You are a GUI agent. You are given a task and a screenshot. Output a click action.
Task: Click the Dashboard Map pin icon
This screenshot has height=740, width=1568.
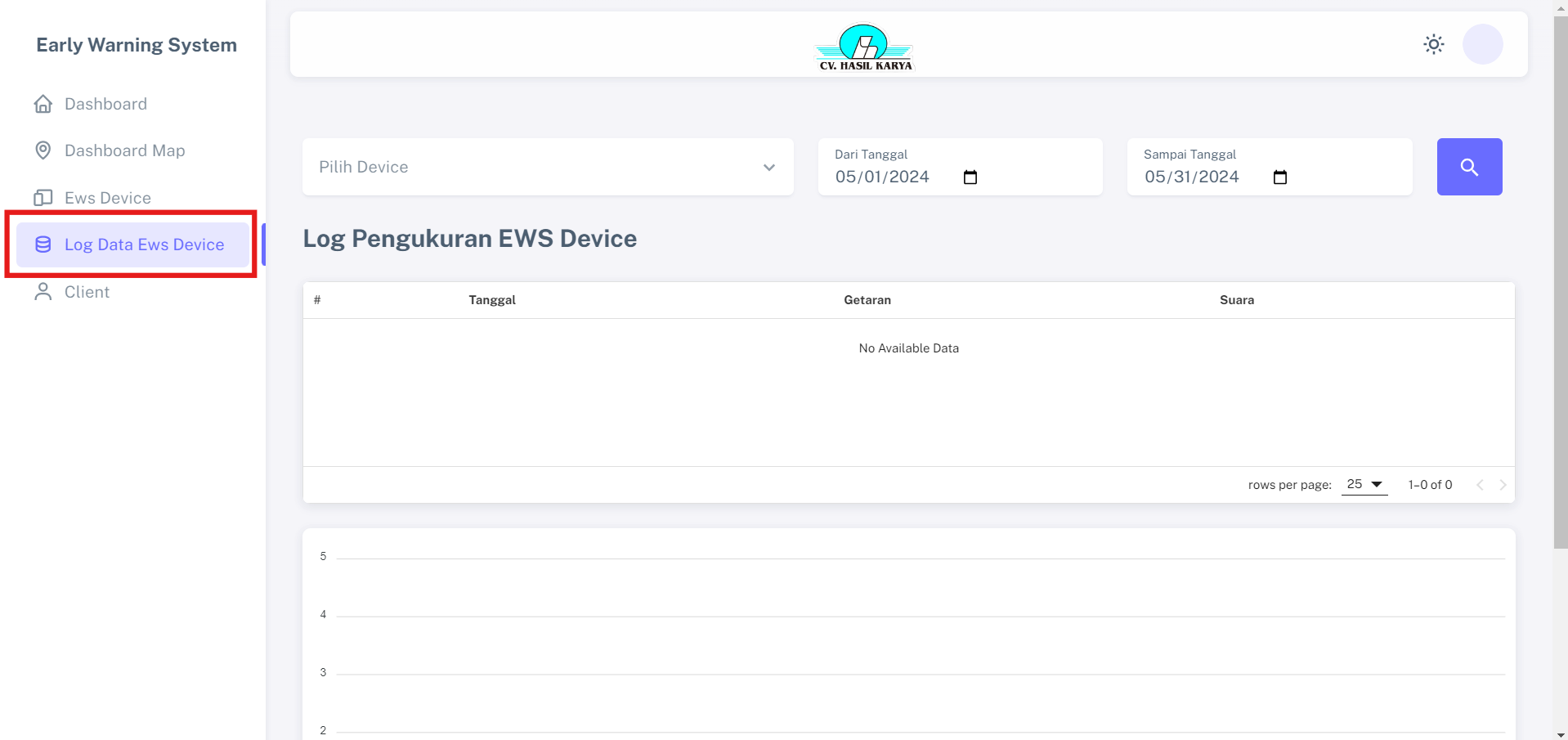click(x=43, y=150)
